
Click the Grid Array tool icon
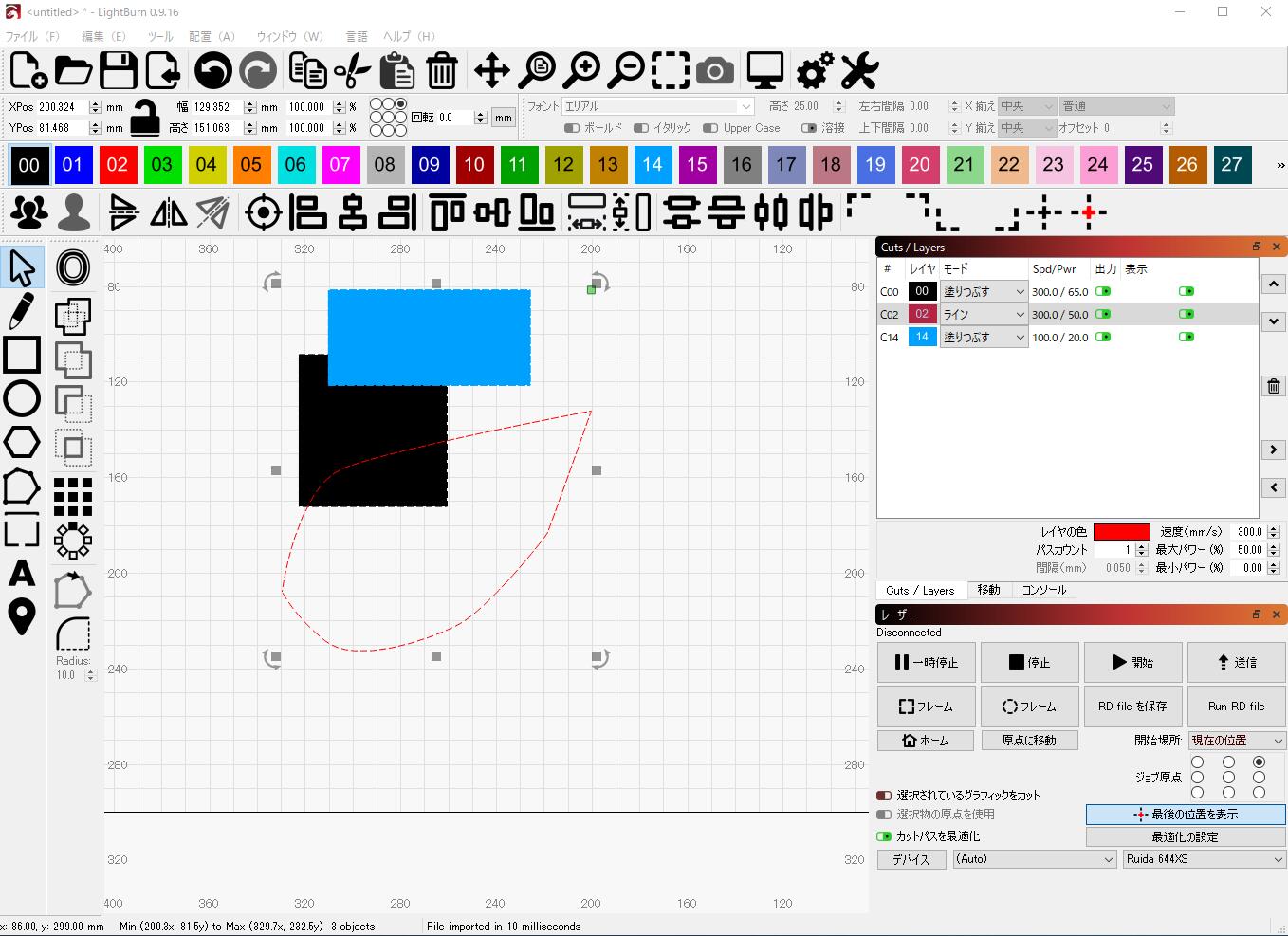click(73, 496)
